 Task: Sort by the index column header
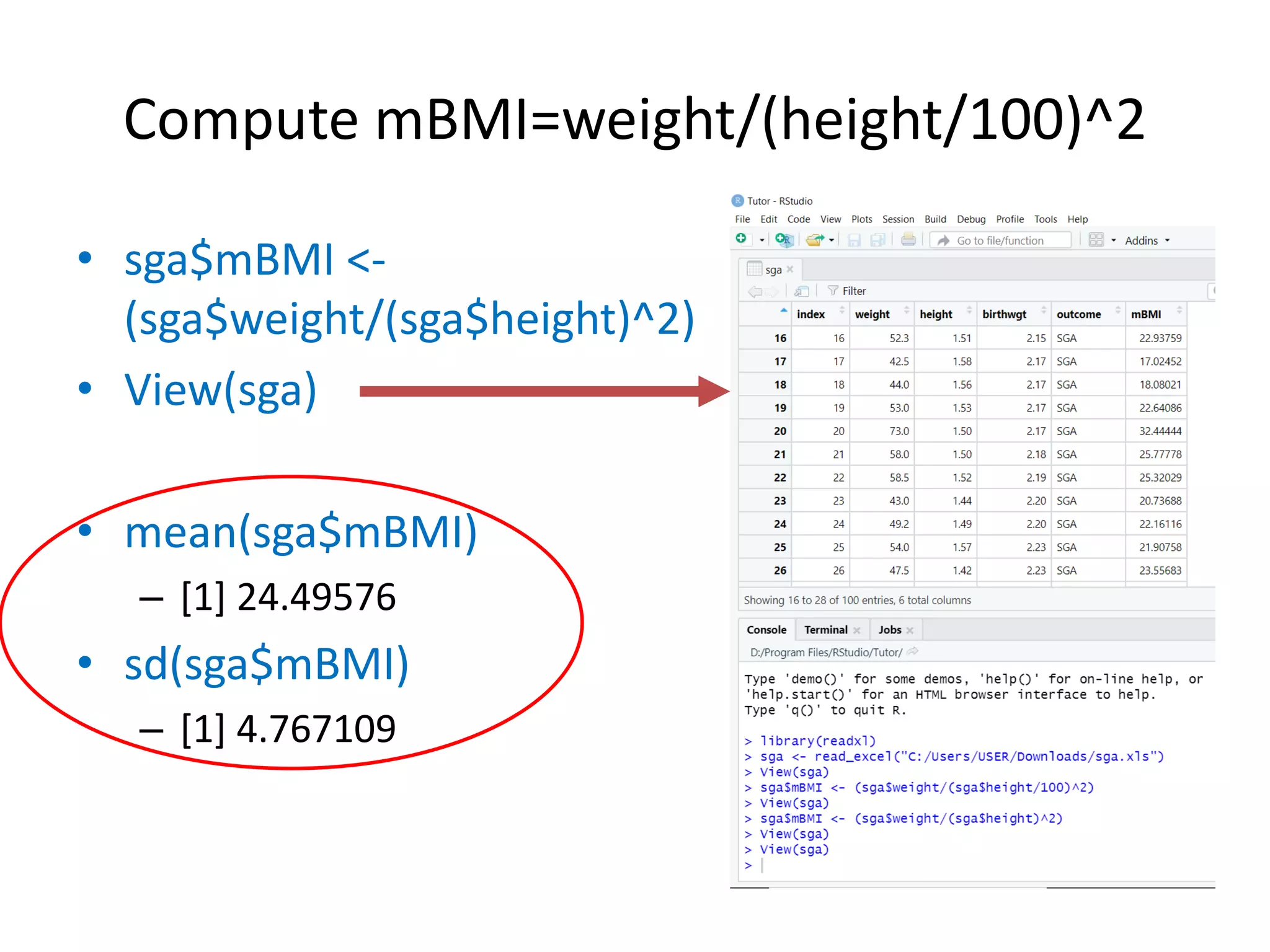click(820, 314)
